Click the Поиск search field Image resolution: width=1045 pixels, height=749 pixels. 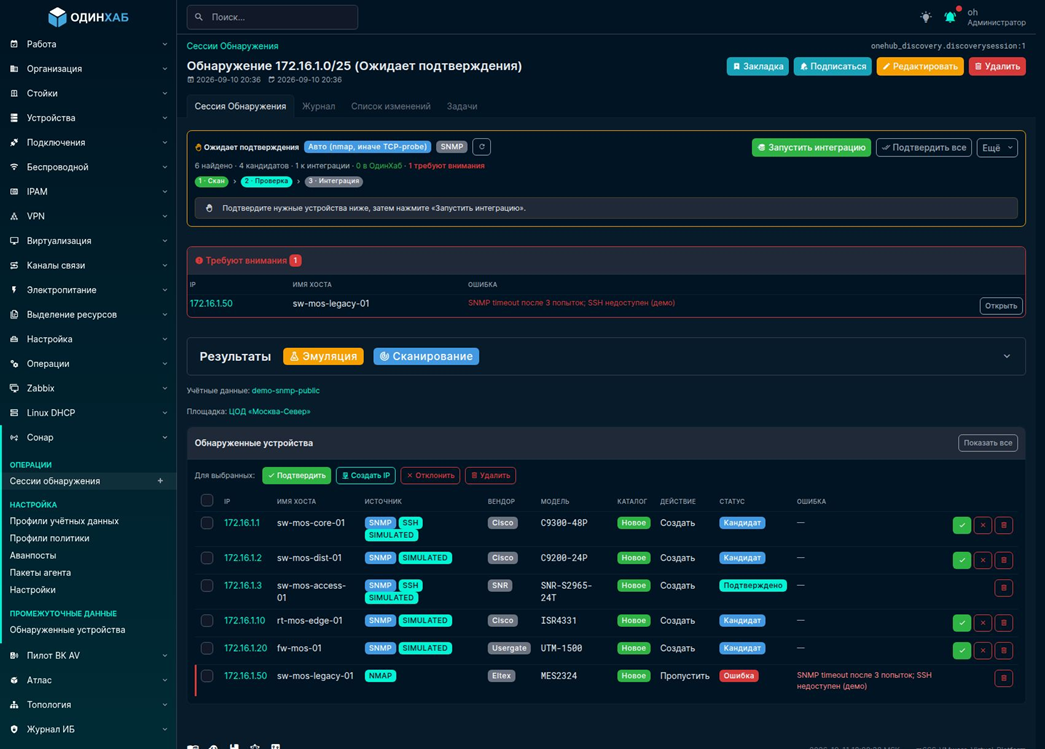272,17
